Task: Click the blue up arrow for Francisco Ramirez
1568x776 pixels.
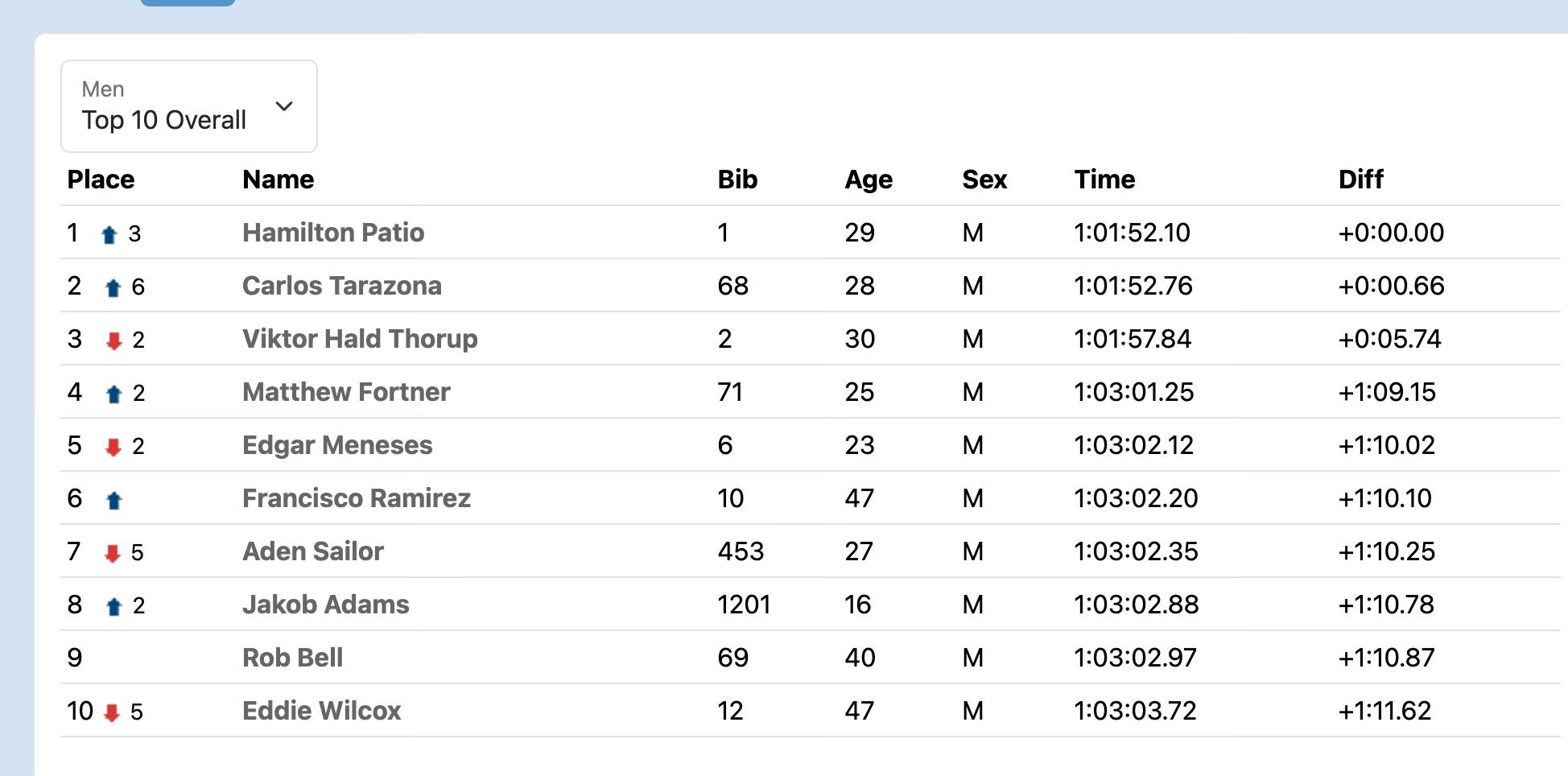Action: [x=113, y=500]
